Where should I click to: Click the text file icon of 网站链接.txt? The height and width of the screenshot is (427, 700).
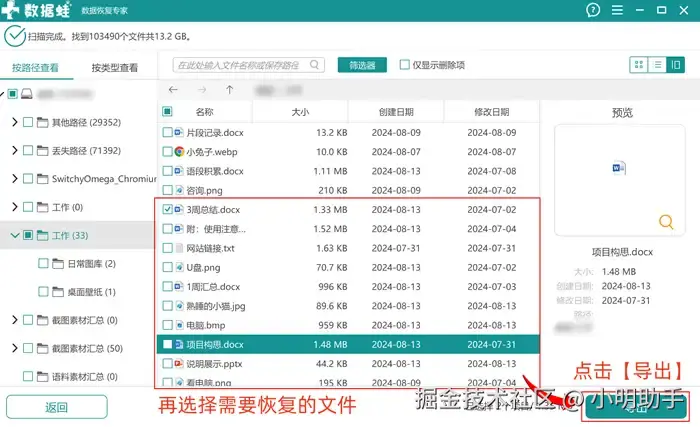point(179,248)
